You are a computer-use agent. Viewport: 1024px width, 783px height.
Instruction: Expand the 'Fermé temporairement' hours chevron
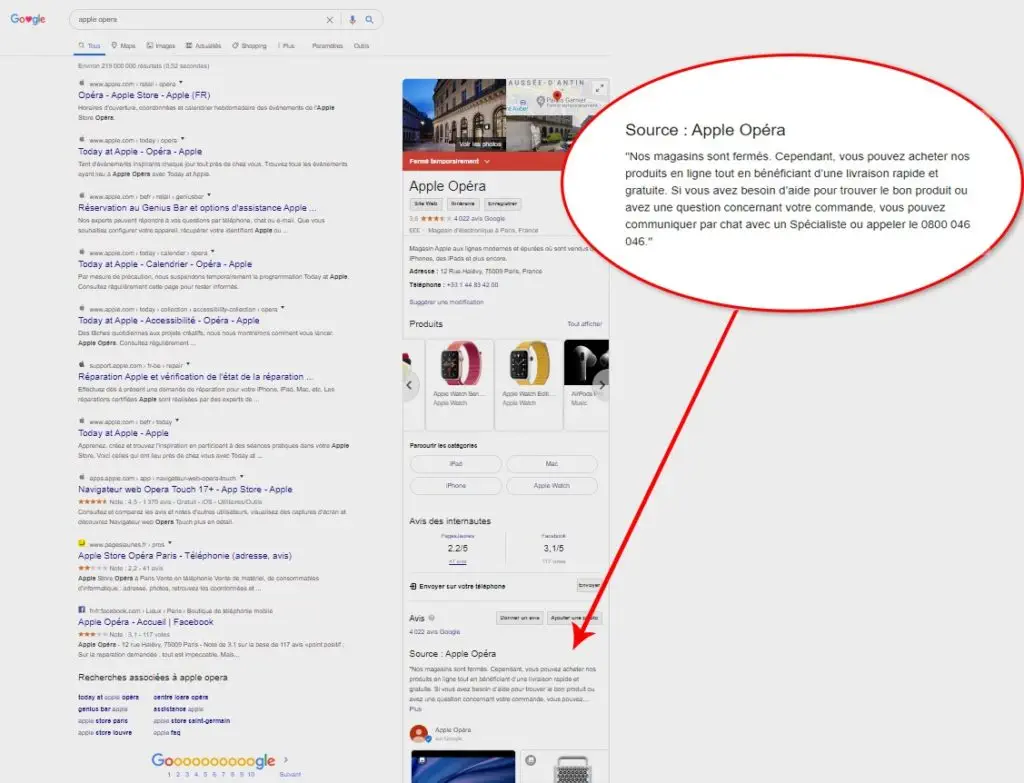pyautogui.click(x=487, y=161)
